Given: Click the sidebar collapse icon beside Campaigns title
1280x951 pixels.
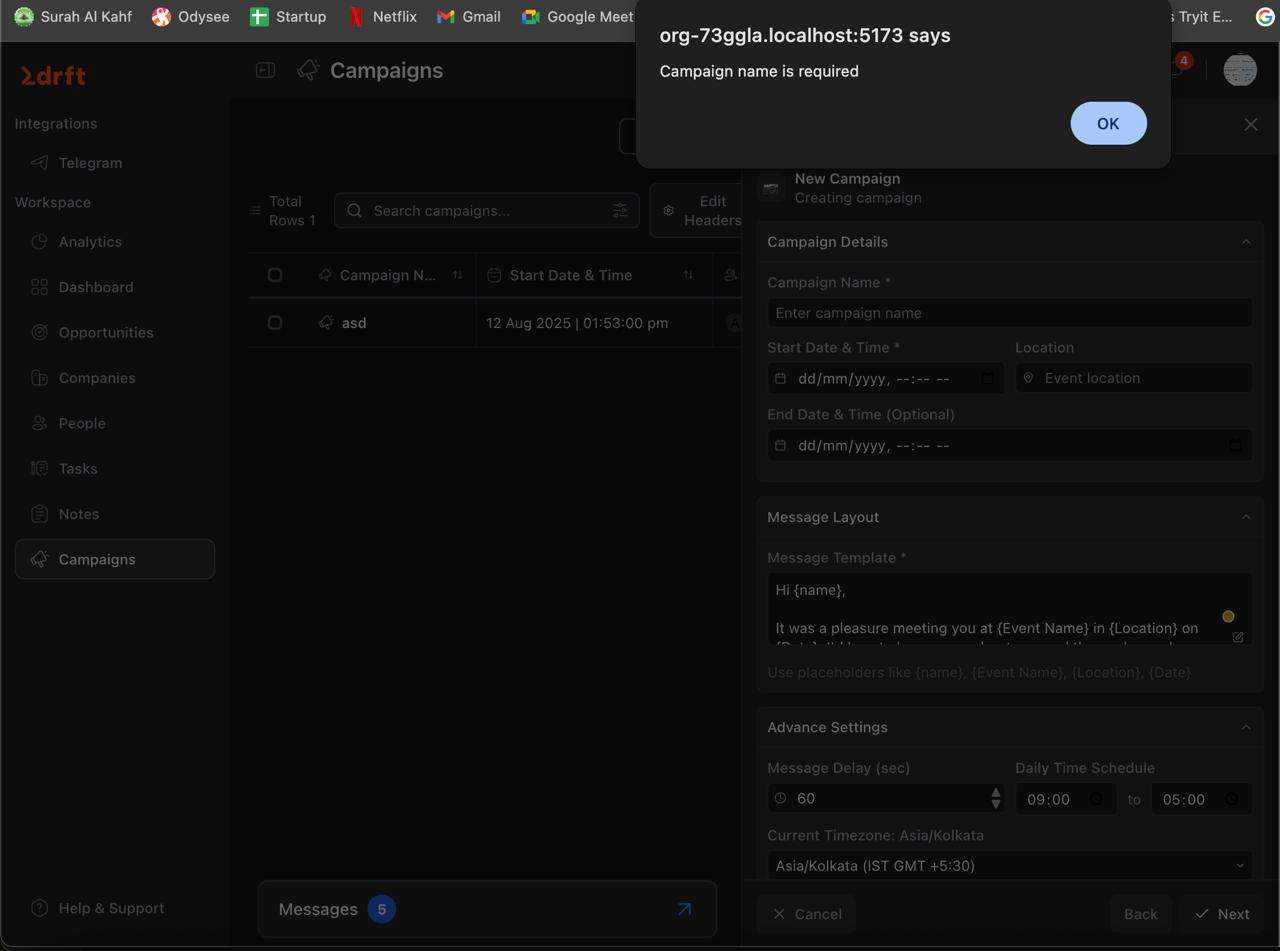Looking at the screenshot, I should pyautogui.click(x=265, y=70).
